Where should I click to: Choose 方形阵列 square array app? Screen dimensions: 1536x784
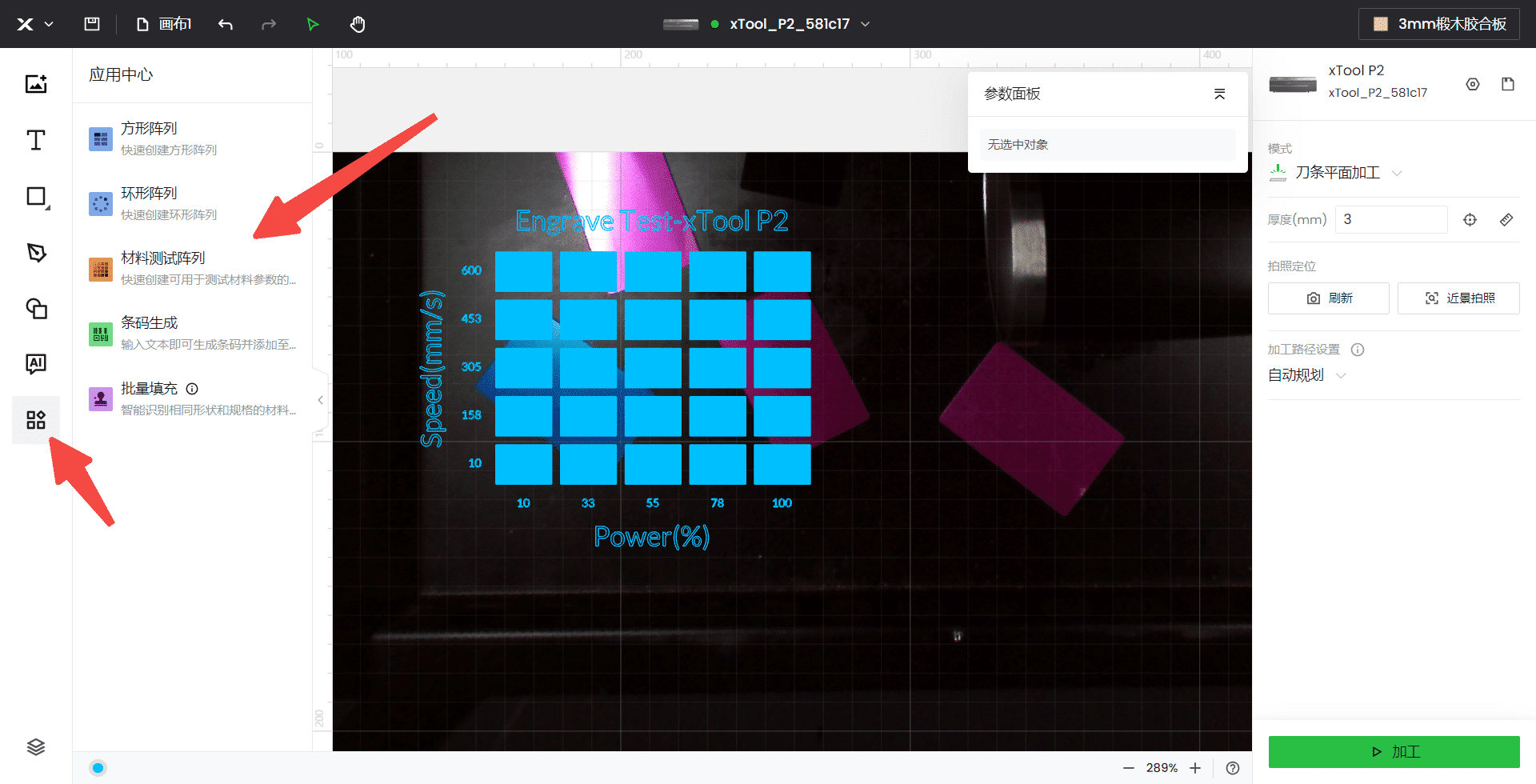pyautogui.click(x=192, y=138)
